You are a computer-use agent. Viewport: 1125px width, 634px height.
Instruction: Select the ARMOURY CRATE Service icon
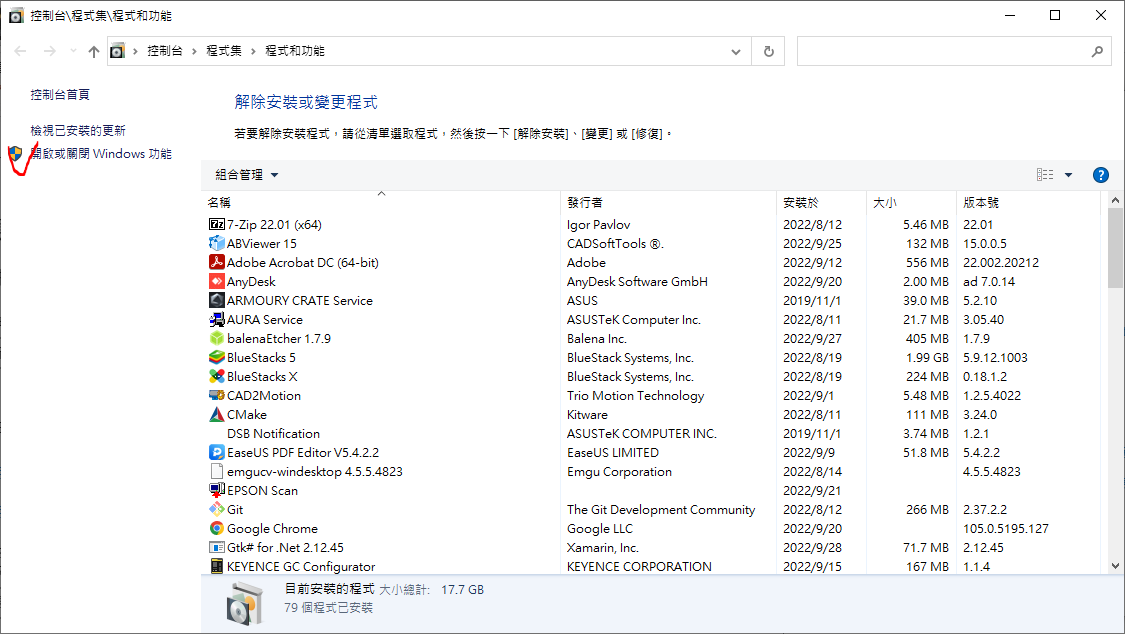[x=217, y=301]
